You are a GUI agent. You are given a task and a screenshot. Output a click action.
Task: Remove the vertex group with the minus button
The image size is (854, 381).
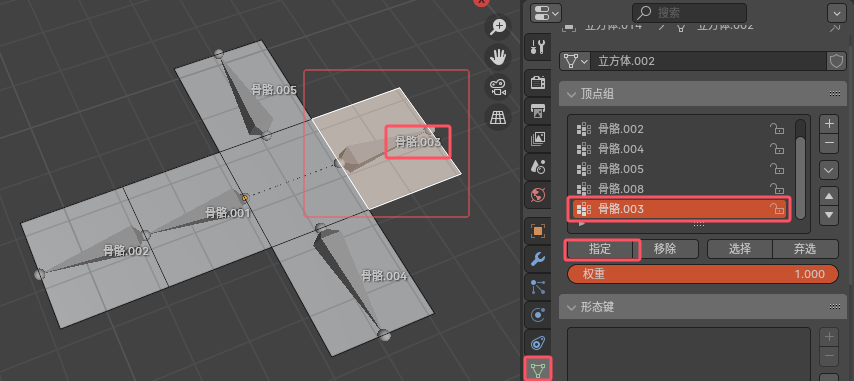click(x=829, y=143)
